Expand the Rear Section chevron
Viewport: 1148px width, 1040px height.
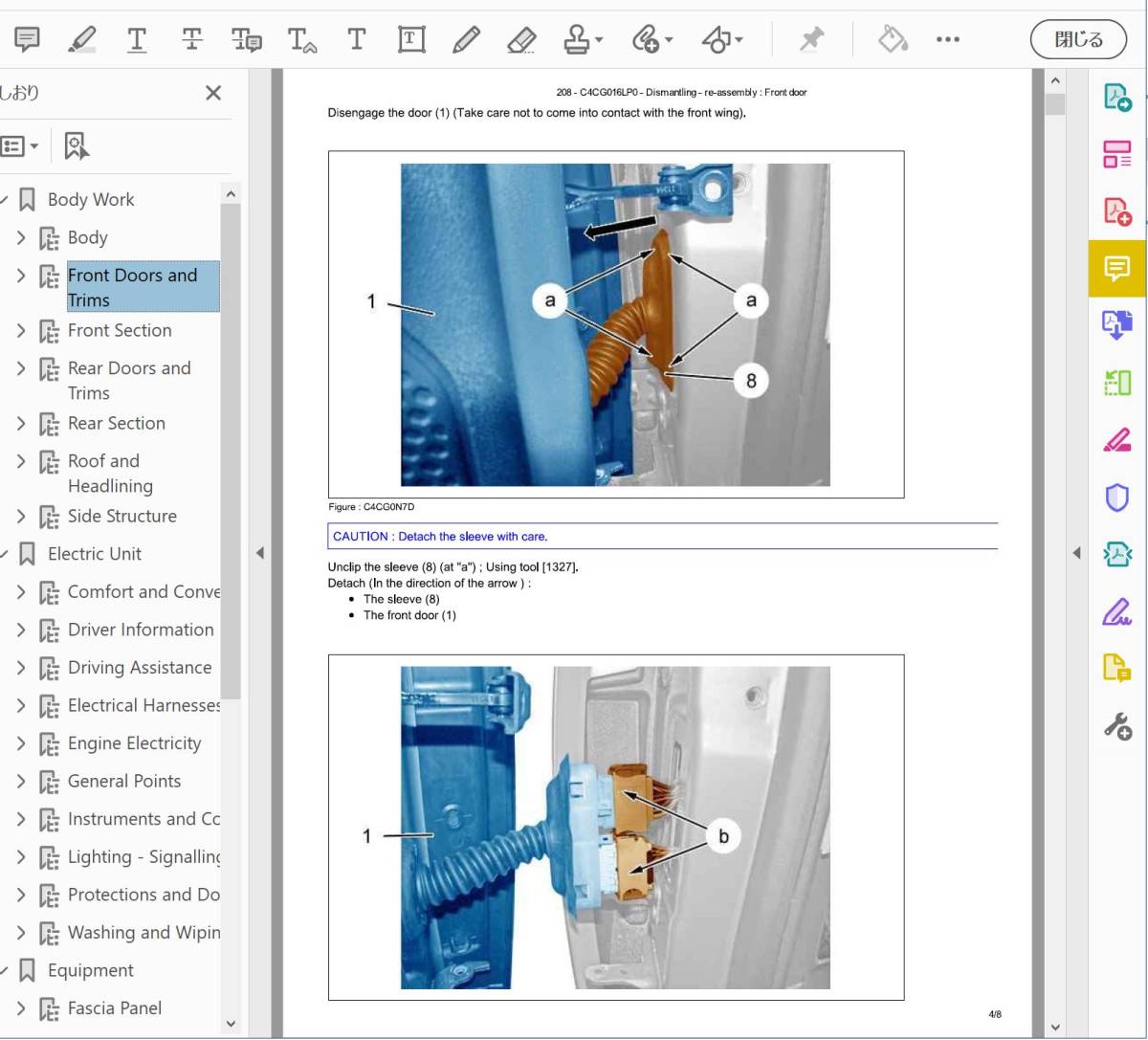21,423
